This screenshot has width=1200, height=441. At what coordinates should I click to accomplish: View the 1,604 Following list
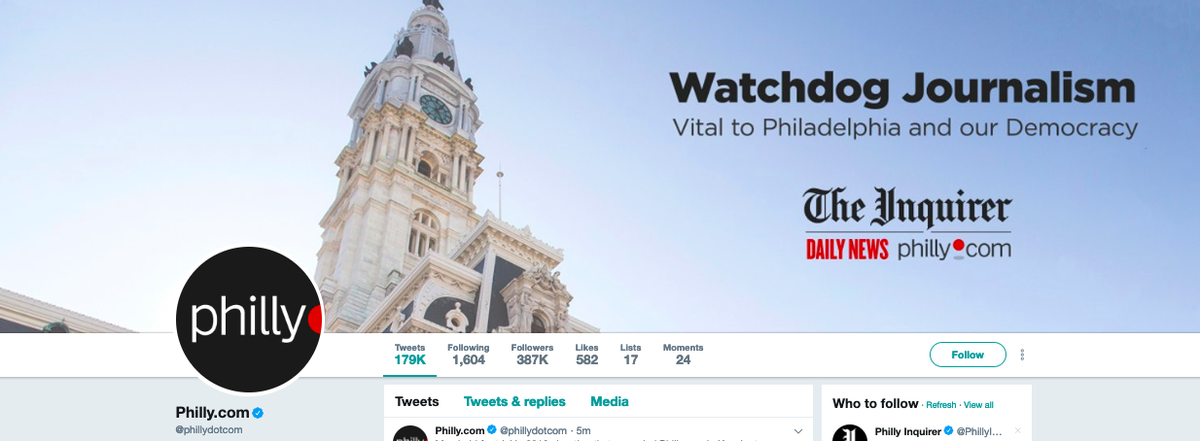468,354
